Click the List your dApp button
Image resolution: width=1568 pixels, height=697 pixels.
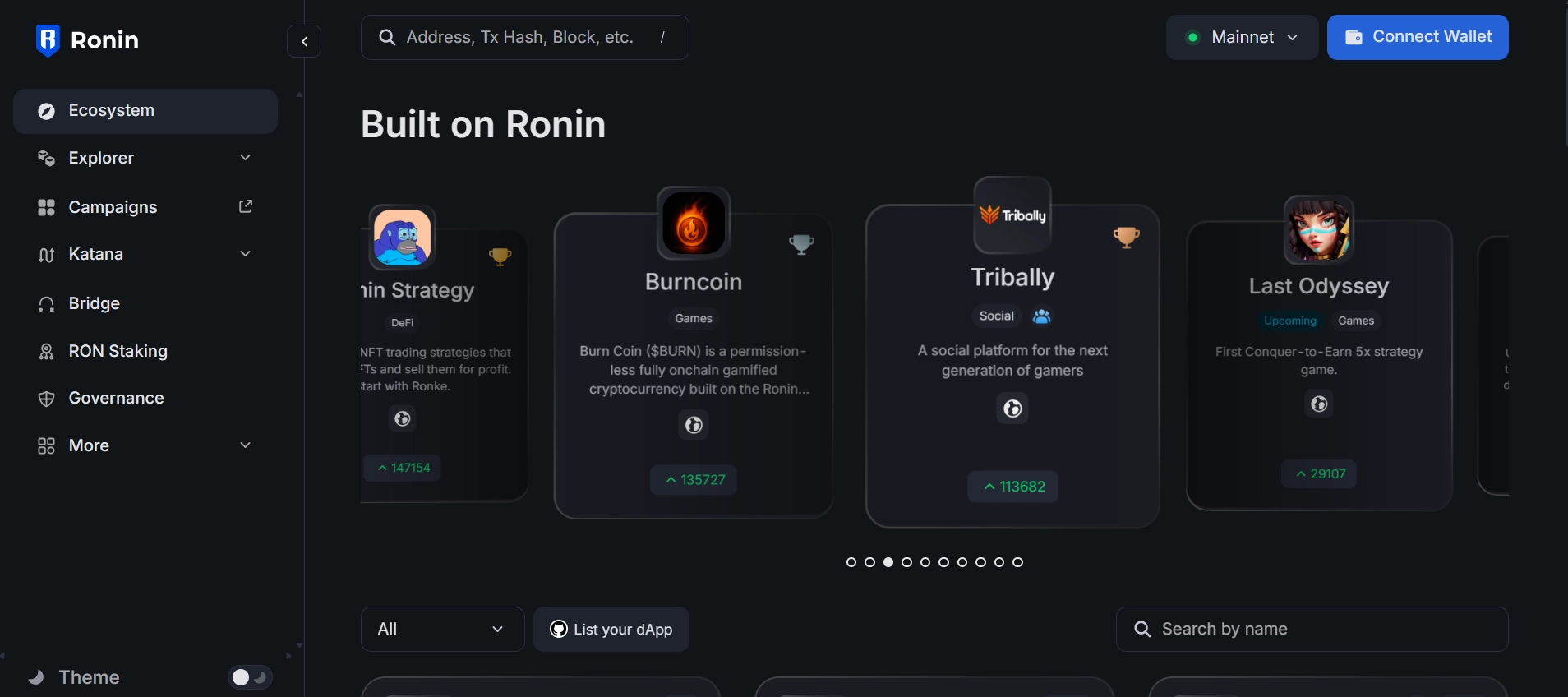(611, 629)
